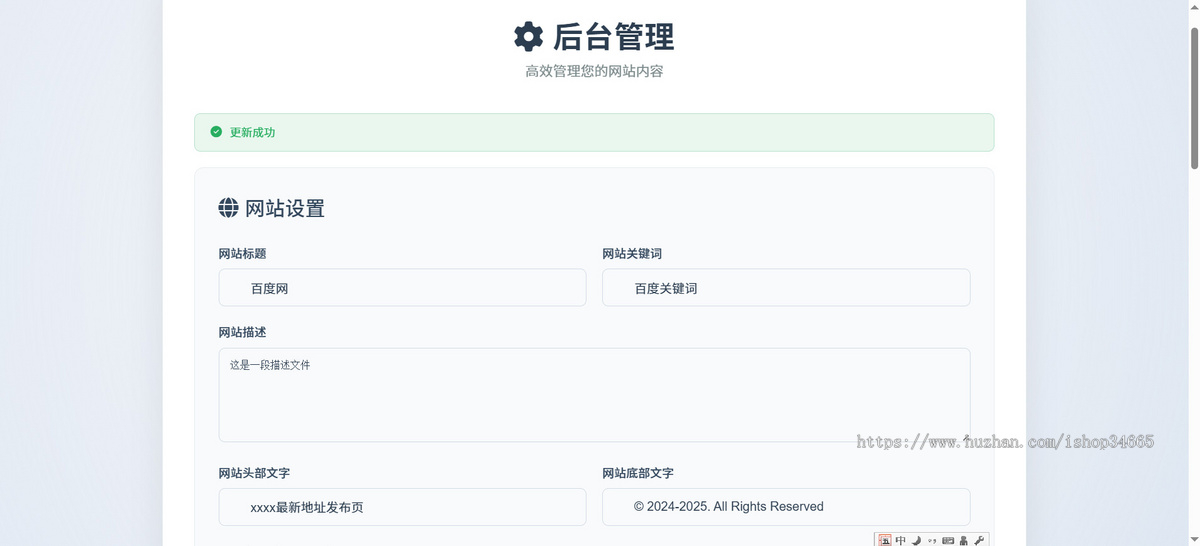Click the 网站关键词 label
The width and height of the screenshot is (1200, 546).
[x=632, y=254]
